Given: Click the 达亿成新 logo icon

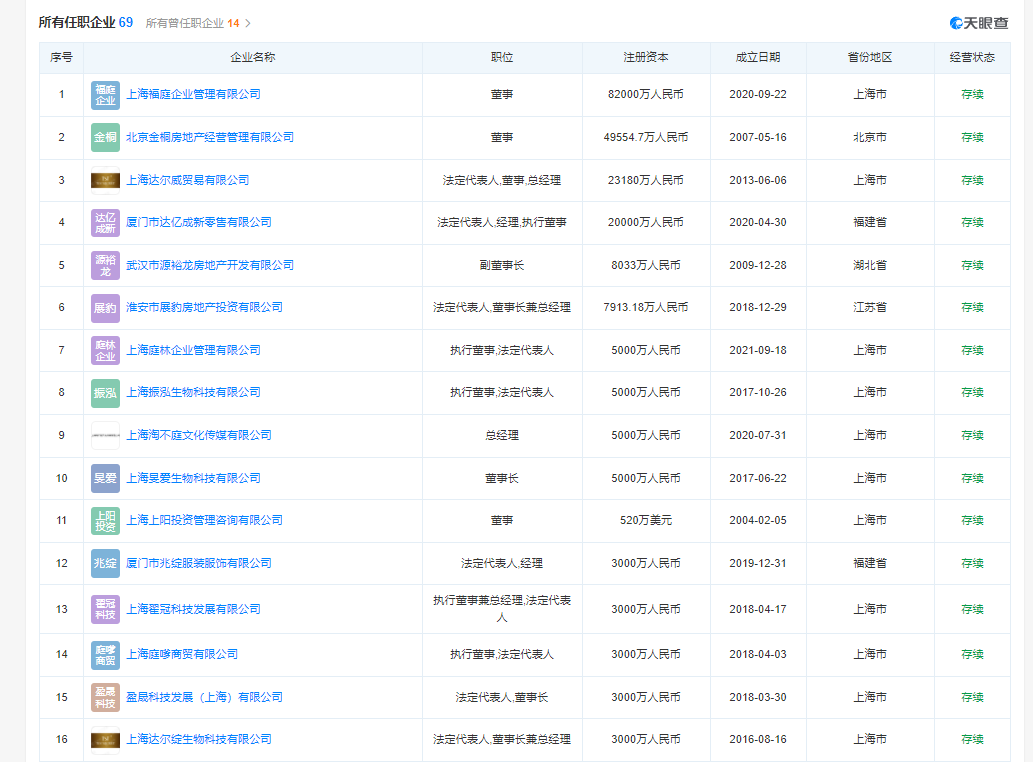Looking at the screenshot, I should point(105,222).
